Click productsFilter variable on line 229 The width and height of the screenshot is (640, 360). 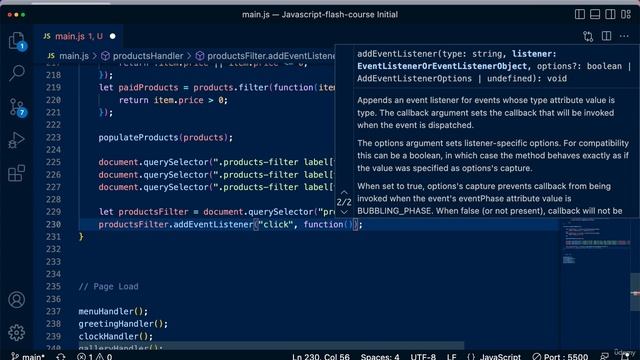tap(153, 212)
